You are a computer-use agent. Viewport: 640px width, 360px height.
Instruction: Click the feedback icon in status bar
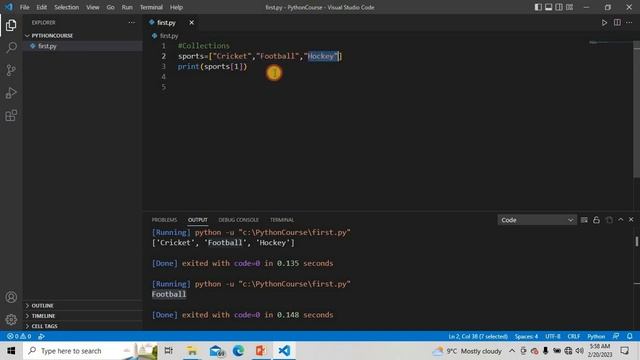[x=616, y=336]
